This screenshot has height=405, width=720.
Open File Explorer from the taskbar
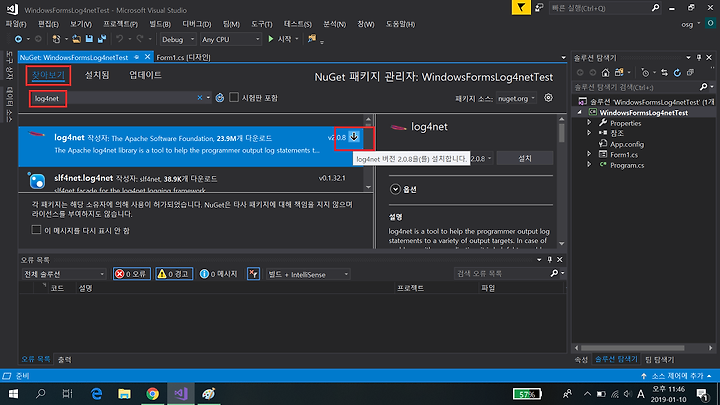click(124, 394)
